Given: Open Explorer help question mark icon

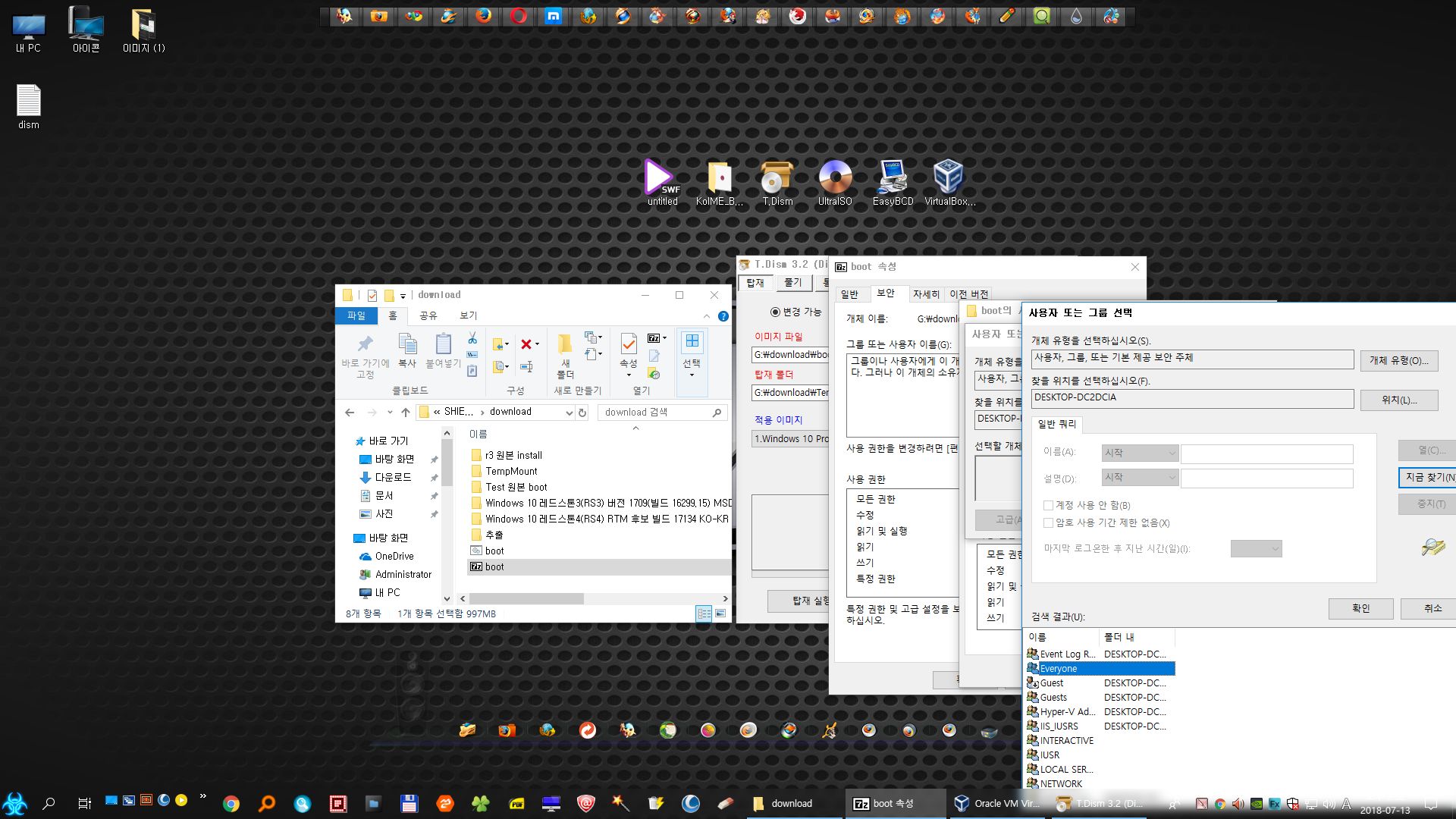Looking at the screenshot, I should click(723, 316).
